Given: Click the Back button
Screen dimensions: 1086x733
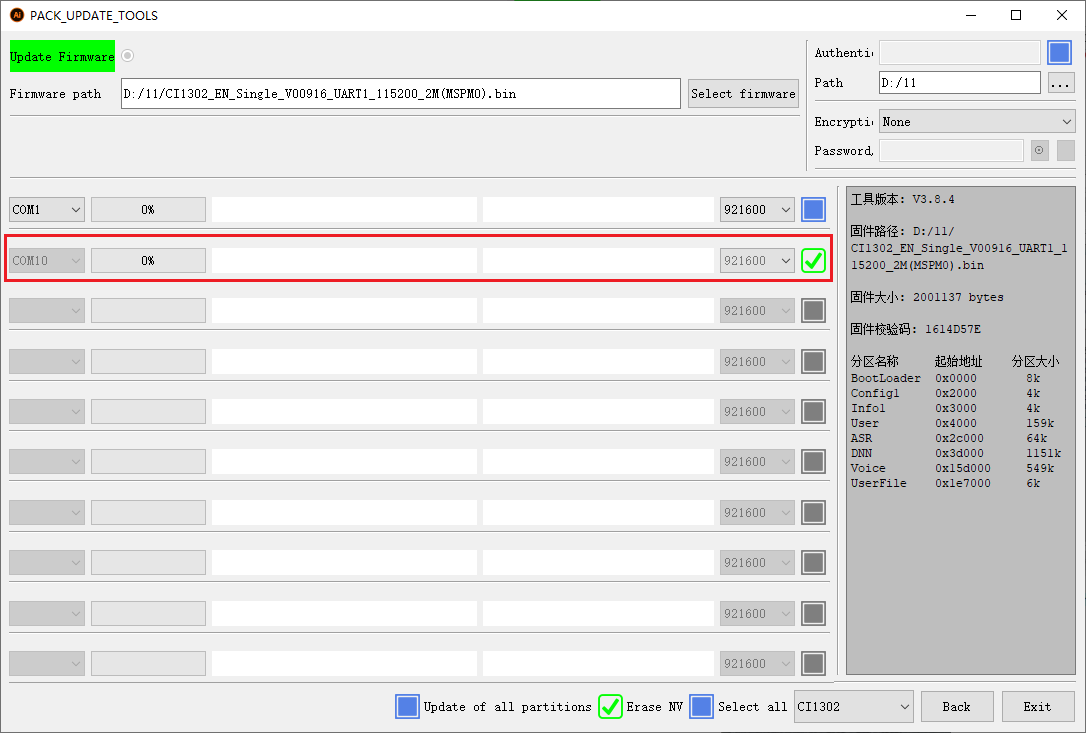Looking at the screenshot, I should tap(956, 707).
